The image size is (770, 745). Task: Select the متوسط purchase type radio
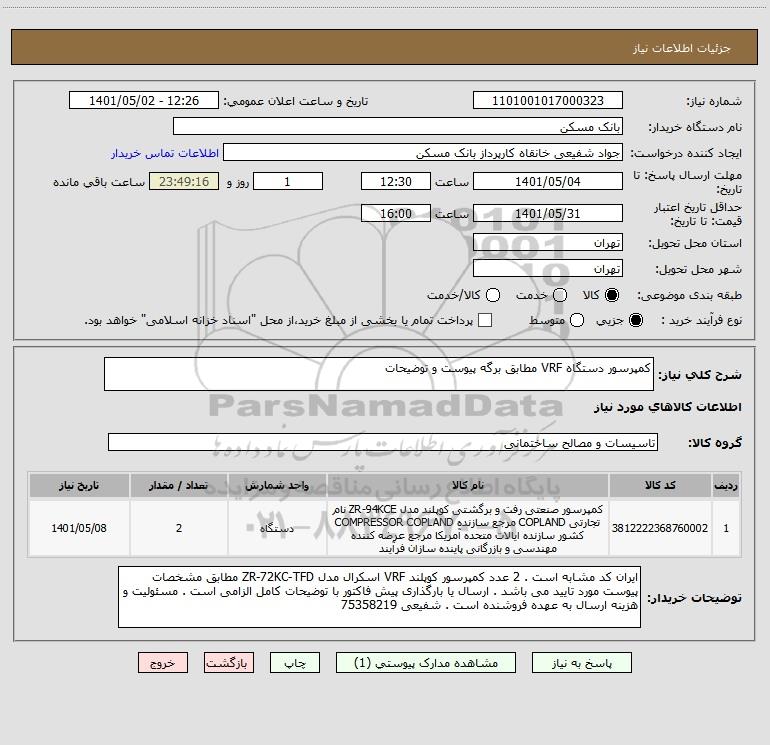pyautogui.click(x=577, y=320)
